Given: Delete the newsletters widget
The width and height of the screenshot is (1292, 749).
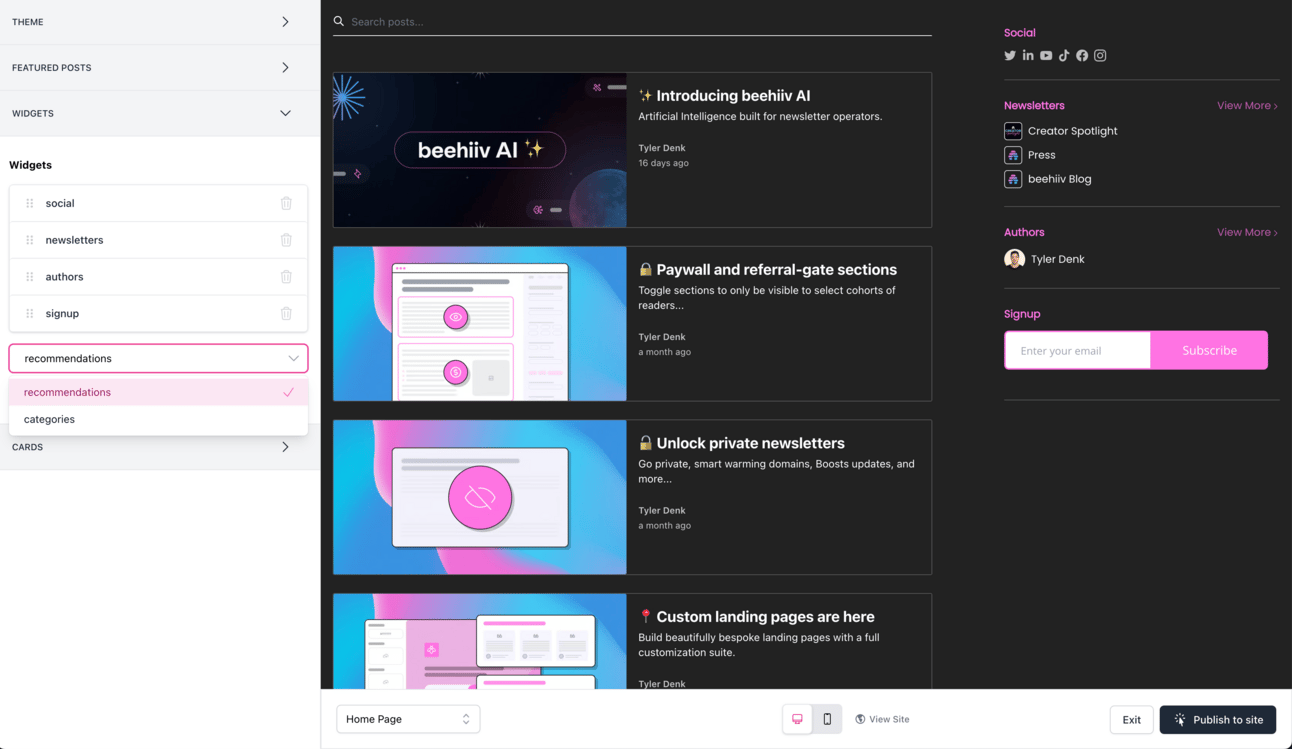Looking at the screenshot, I should 286,240.
